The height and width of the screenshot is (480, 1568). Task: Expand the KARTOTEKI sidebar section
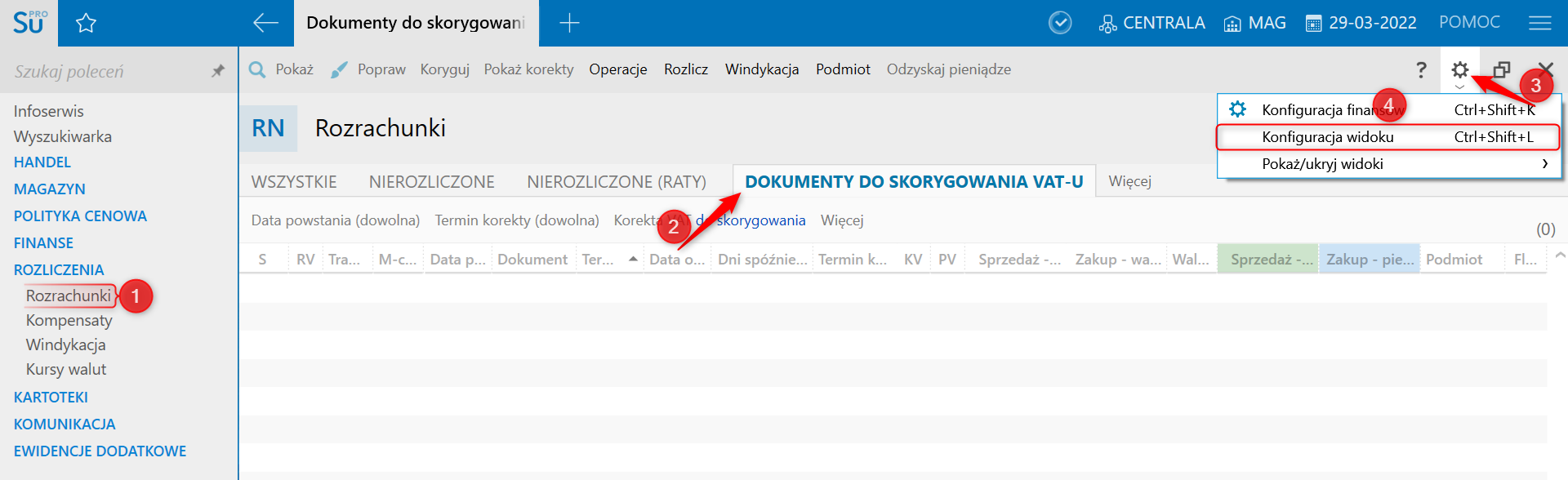click(x=51, y=398)
